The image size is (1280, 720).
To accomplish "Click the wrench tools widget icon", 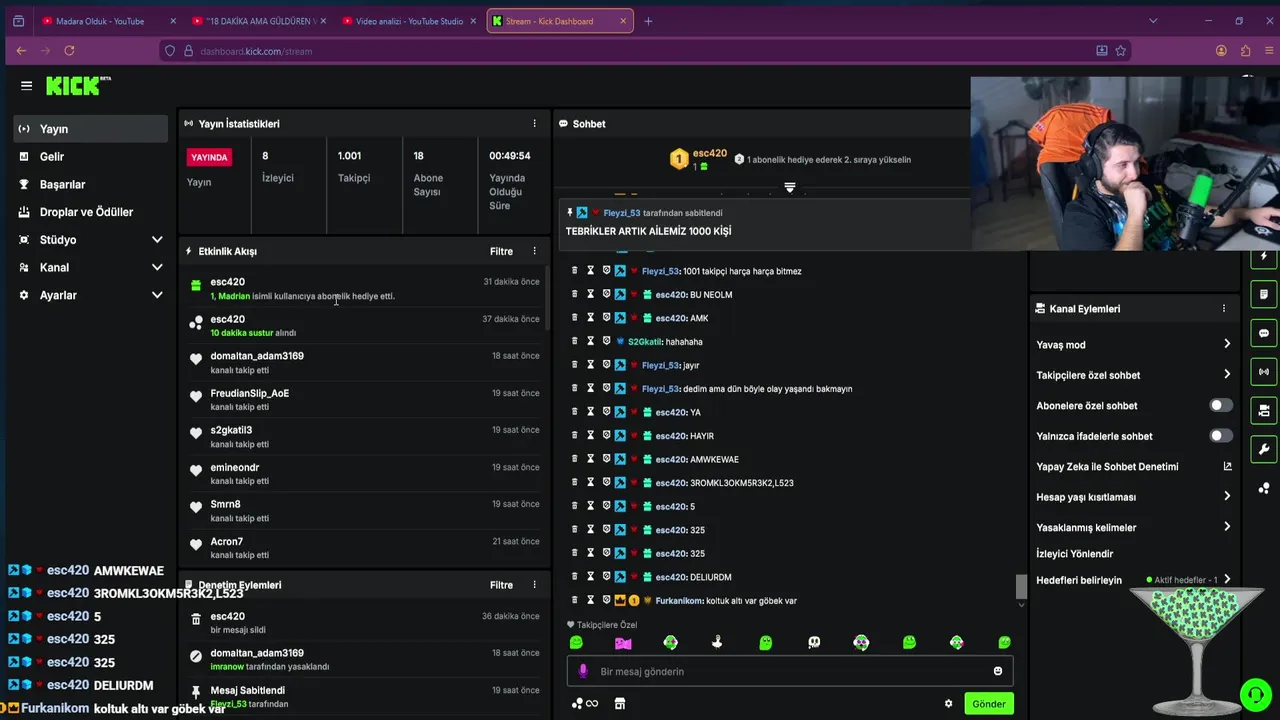I will [1264, 449].
